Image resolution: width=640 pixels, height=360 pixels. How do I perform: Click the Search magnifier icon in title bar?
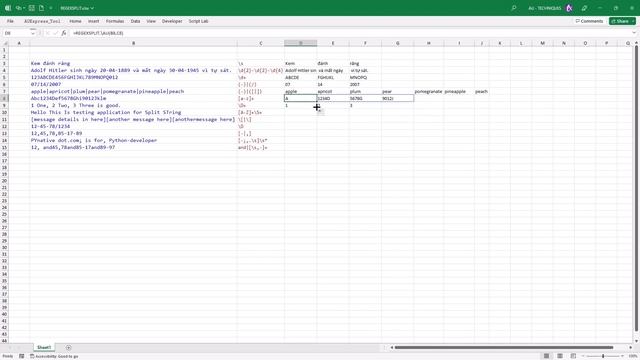(x=514, y=8)
